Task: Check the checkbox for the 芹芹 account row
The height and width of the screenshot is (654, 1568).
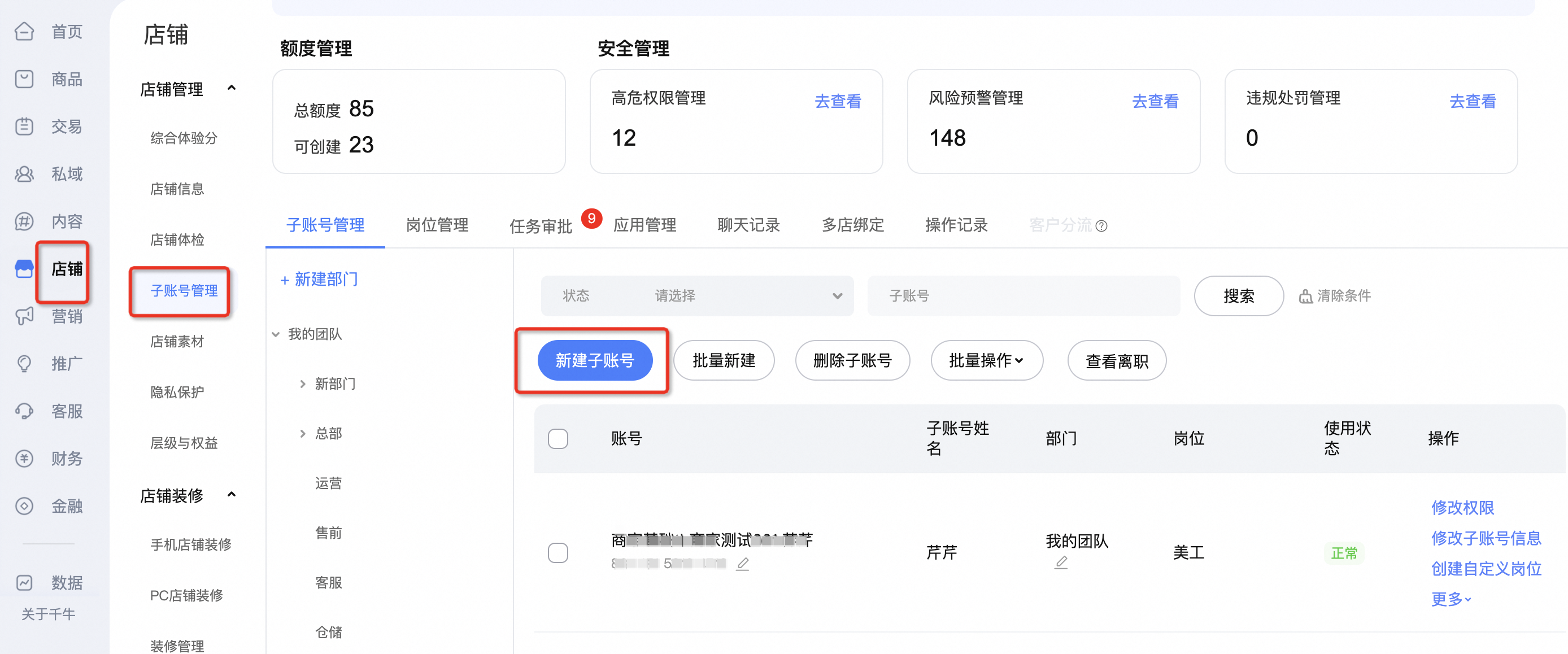Action: (557, 552)
